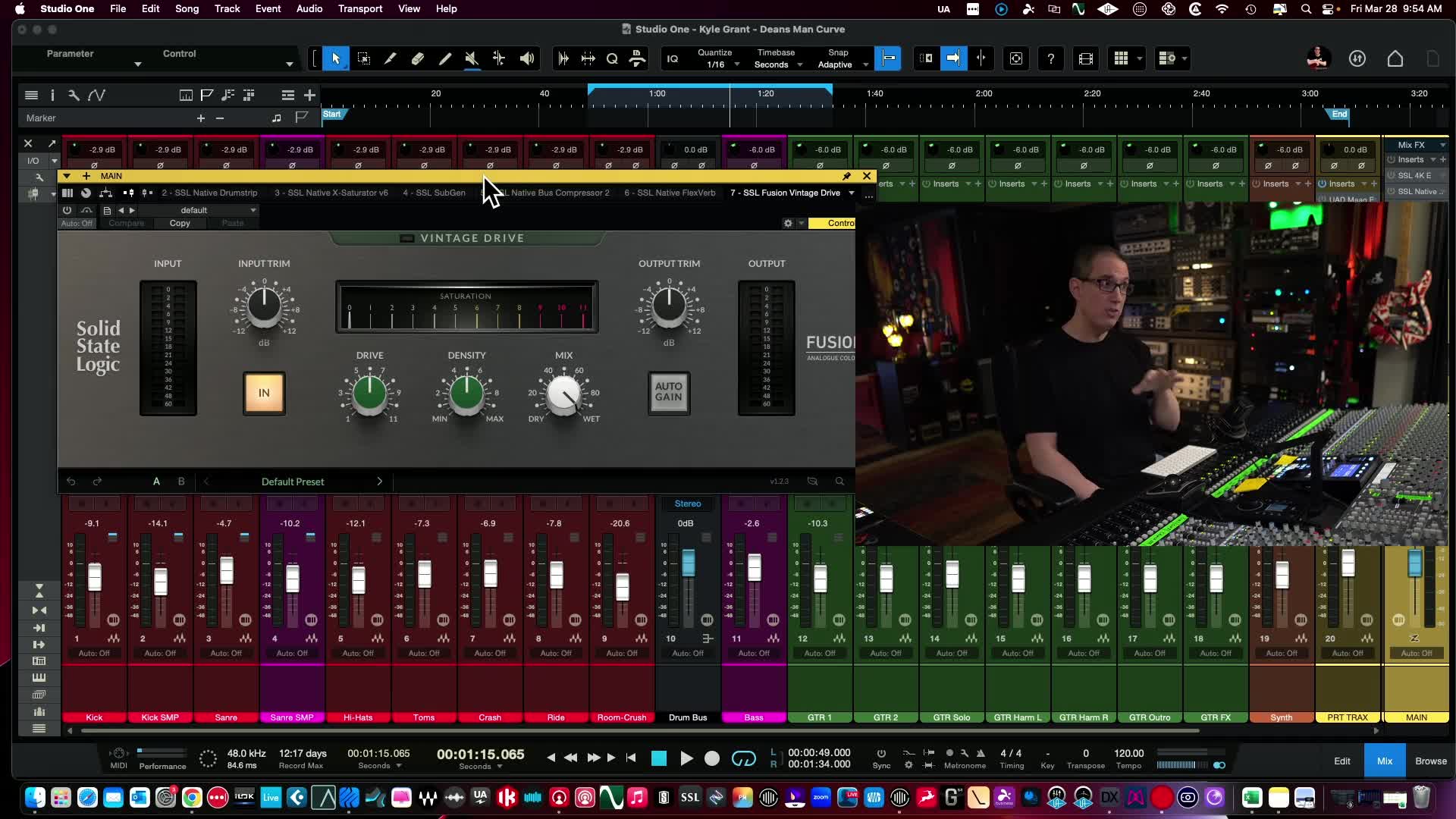
Task: Toggle the Loop button in transport
Action: 744,758
